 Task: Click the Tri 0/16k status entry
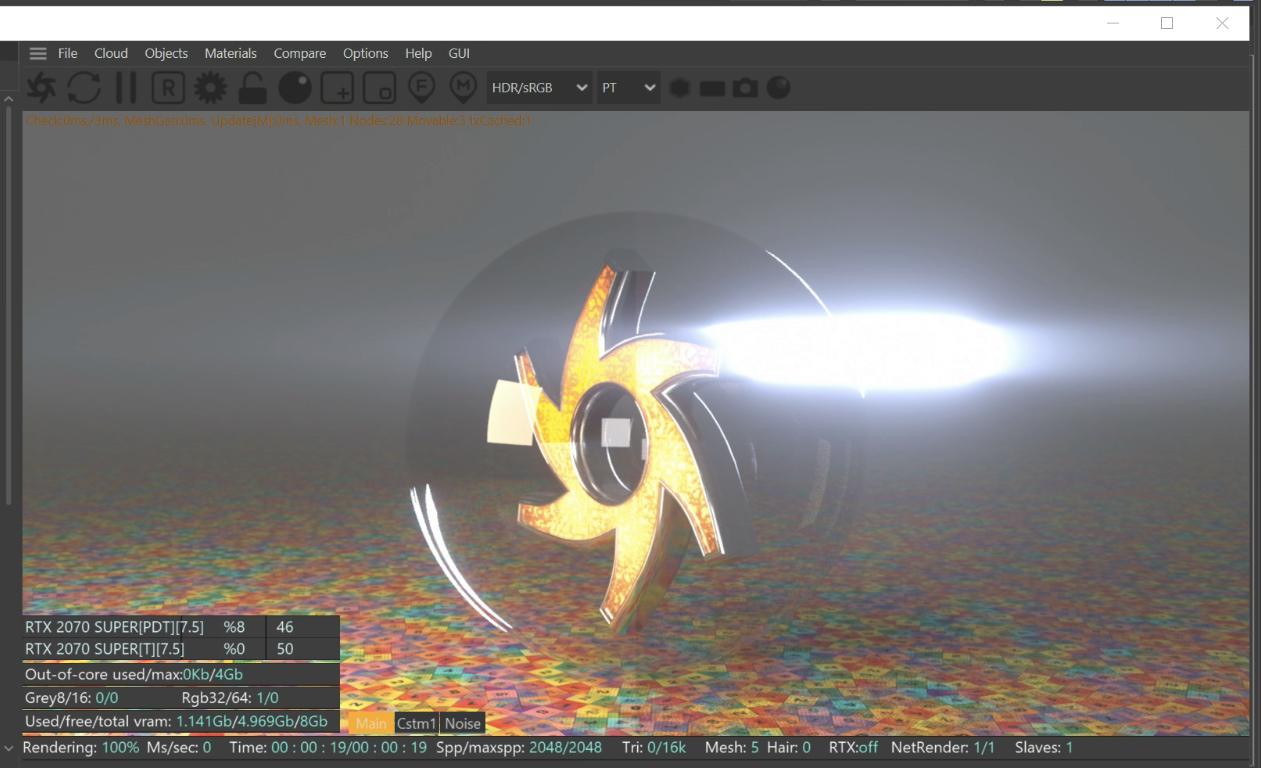coord(654,747)
